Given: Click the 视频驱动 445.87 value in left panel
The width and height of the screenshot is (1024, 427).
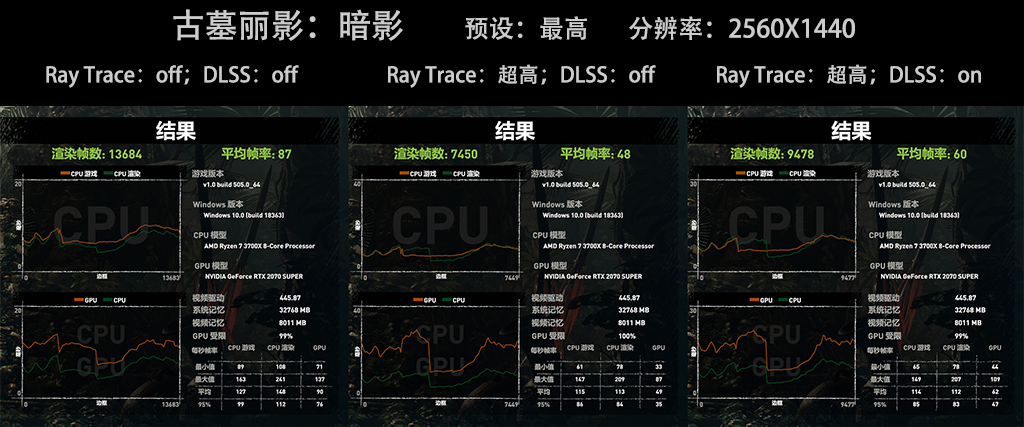Looking at the screenshot, I should click(291, 298).
